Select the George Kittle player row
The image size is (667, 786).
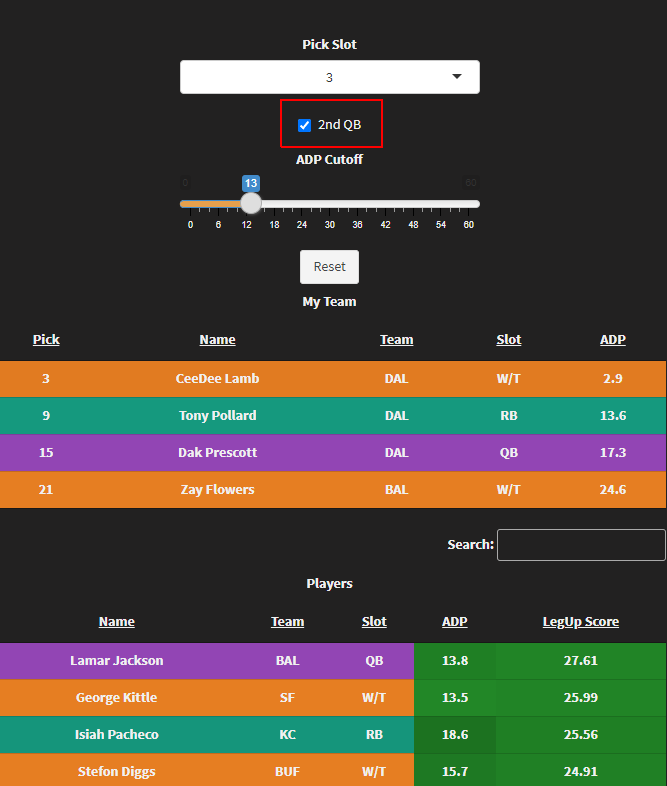[333, 698]
